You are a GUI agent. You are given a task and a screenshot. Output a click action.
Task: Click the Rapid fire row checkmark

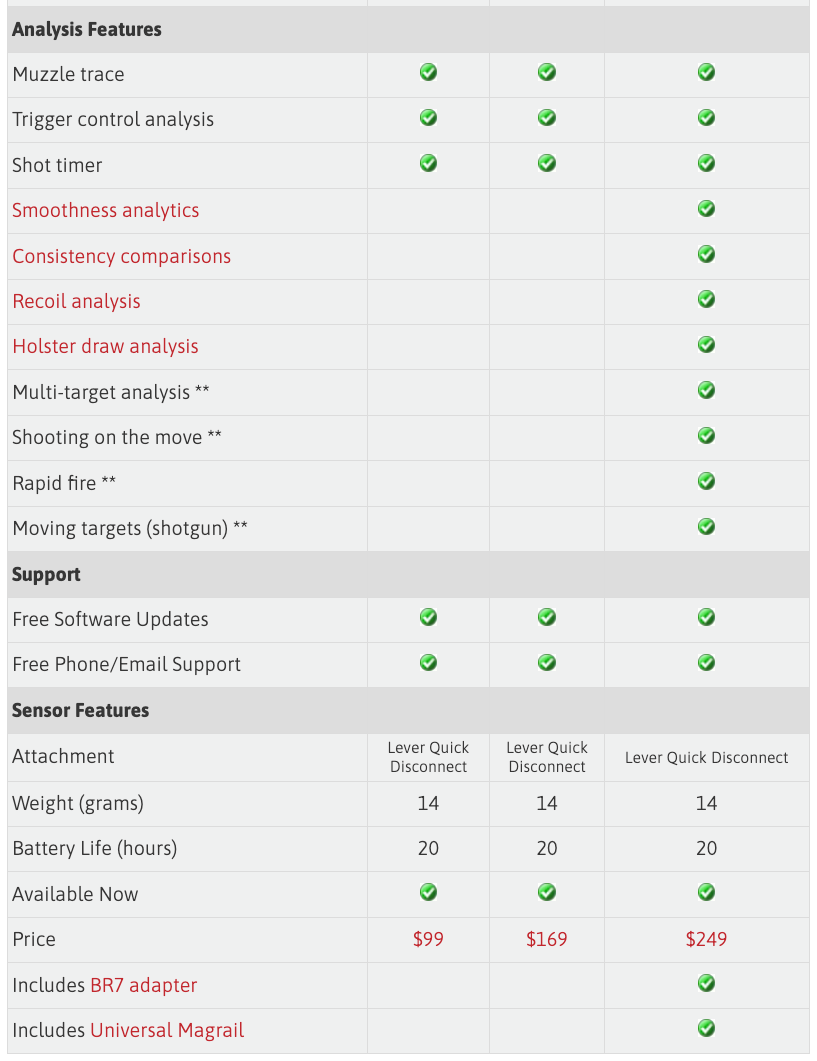(706, 482)
